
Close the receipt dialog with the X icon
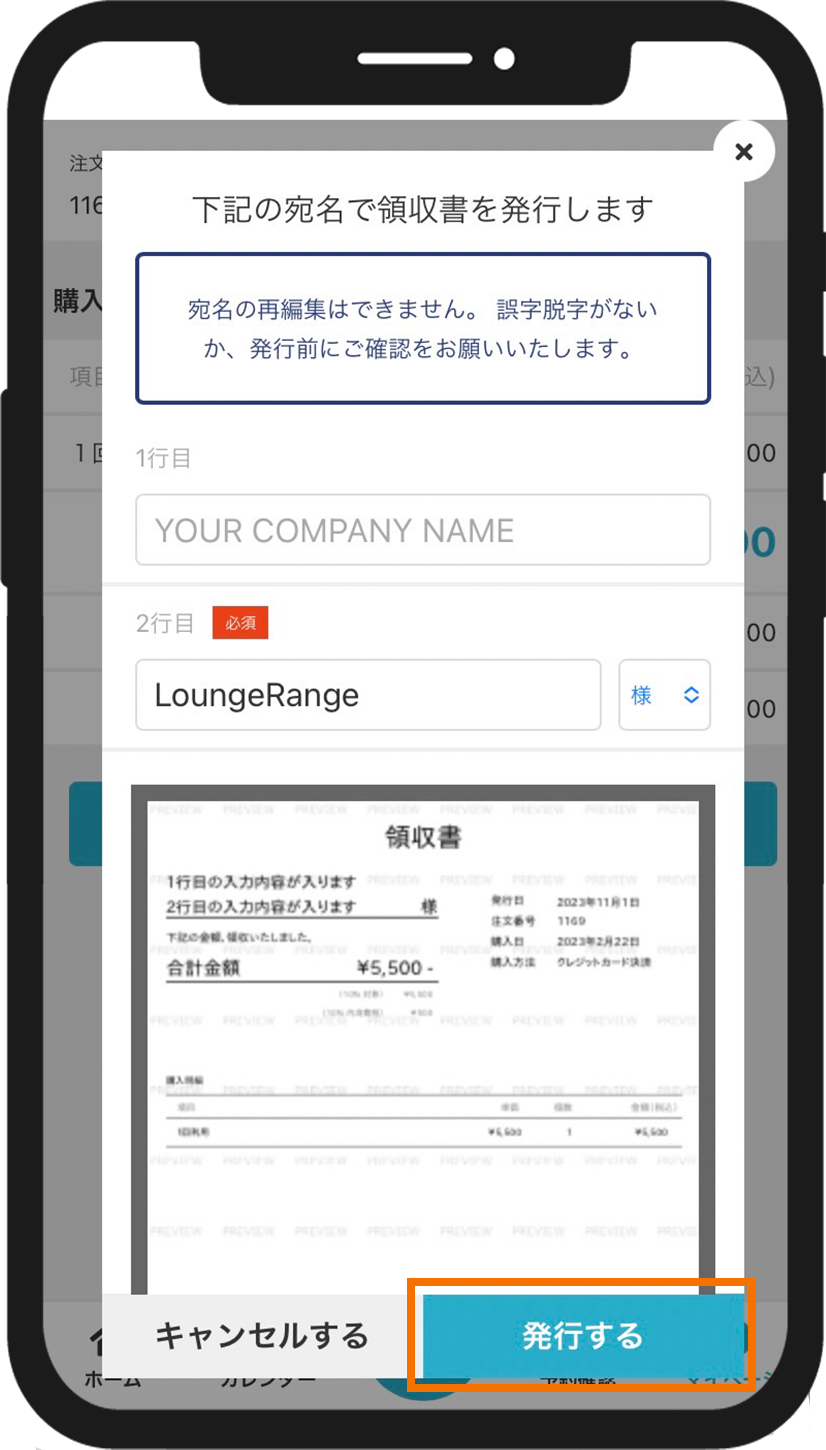pos(743,151)
